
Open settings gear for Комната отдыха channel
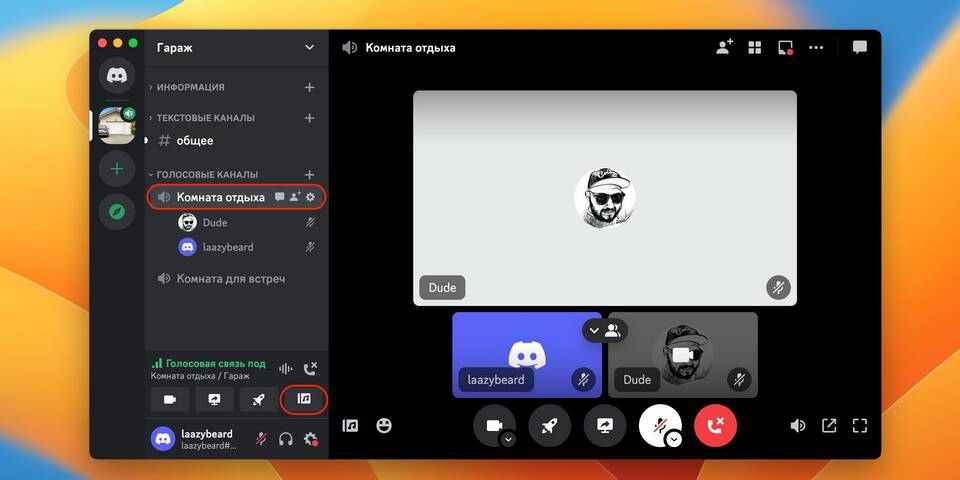(x=310, y=197)
